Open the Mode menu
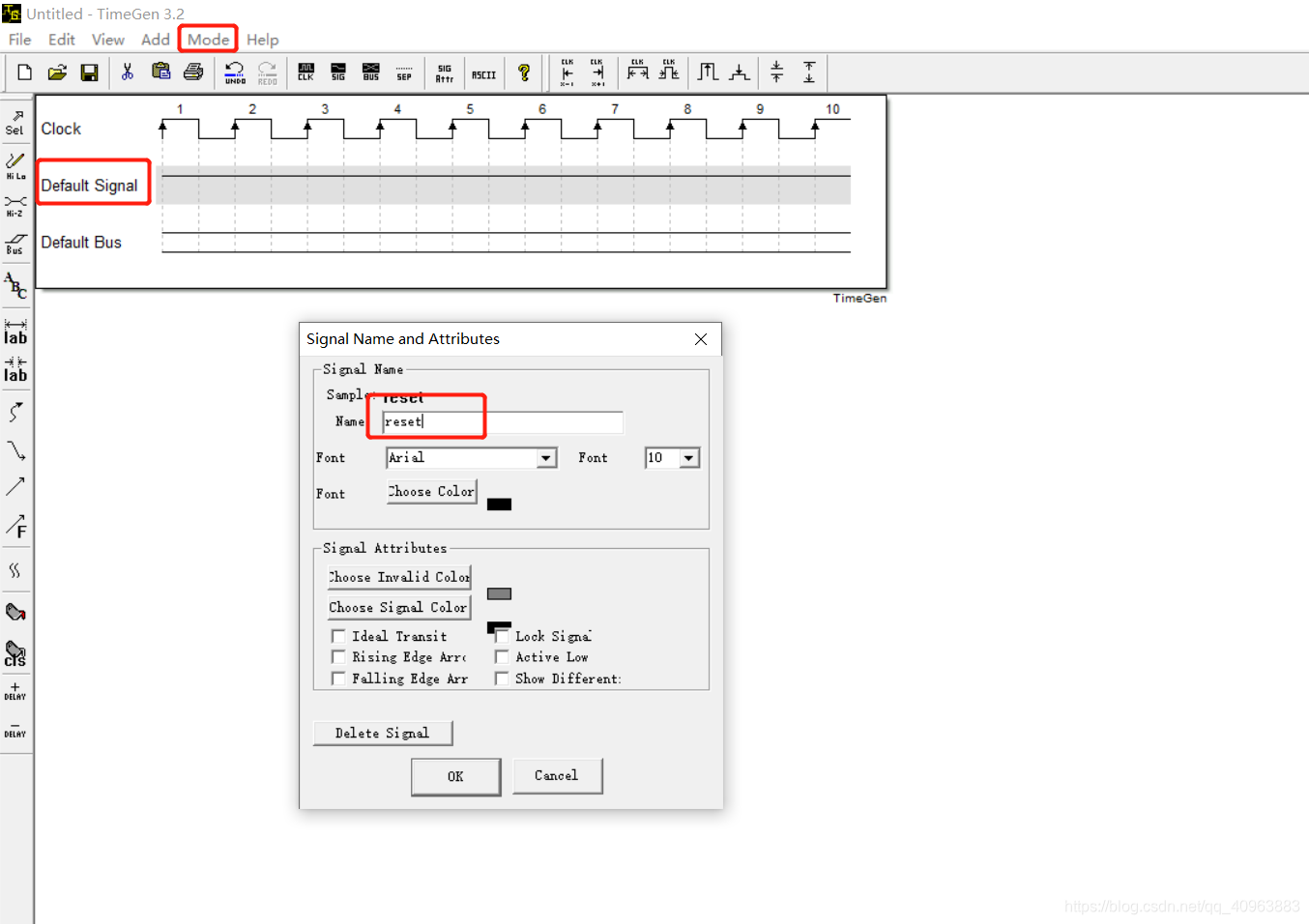This screenshot has width=1309, height=924. pos(207,40)
